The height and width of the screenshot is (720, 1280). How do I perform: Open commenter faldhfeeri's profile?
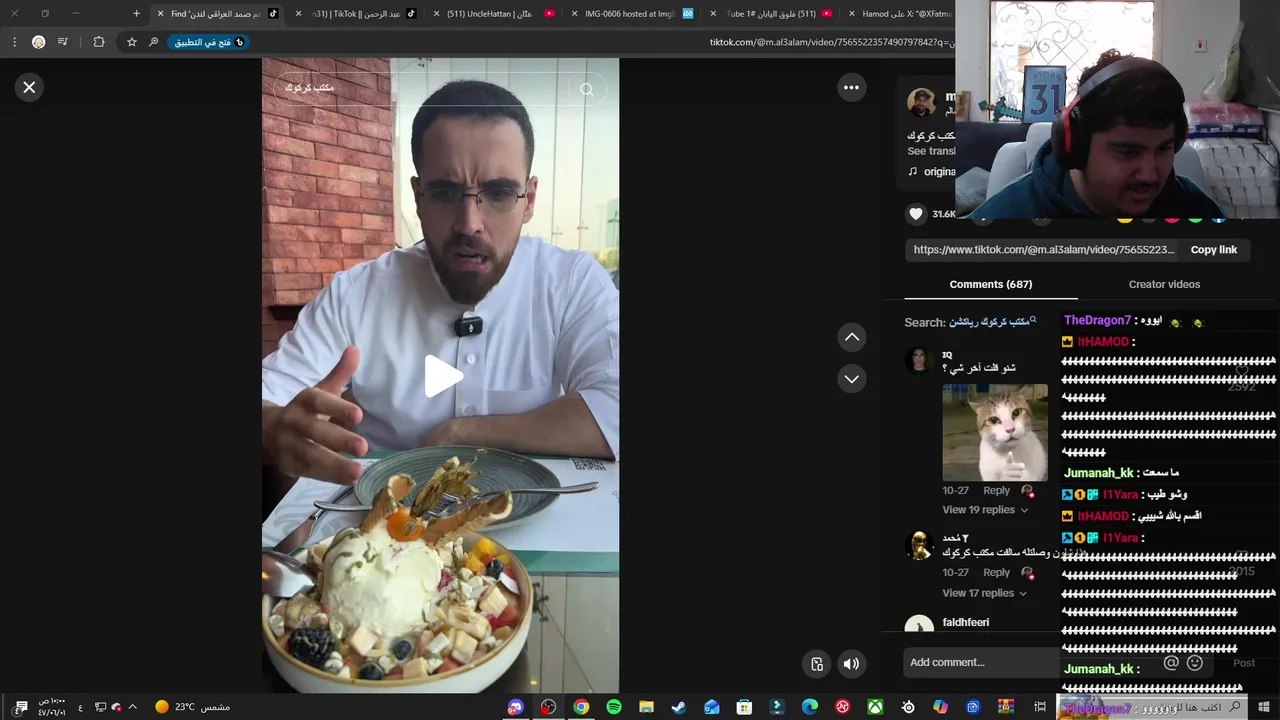[966, 622]
